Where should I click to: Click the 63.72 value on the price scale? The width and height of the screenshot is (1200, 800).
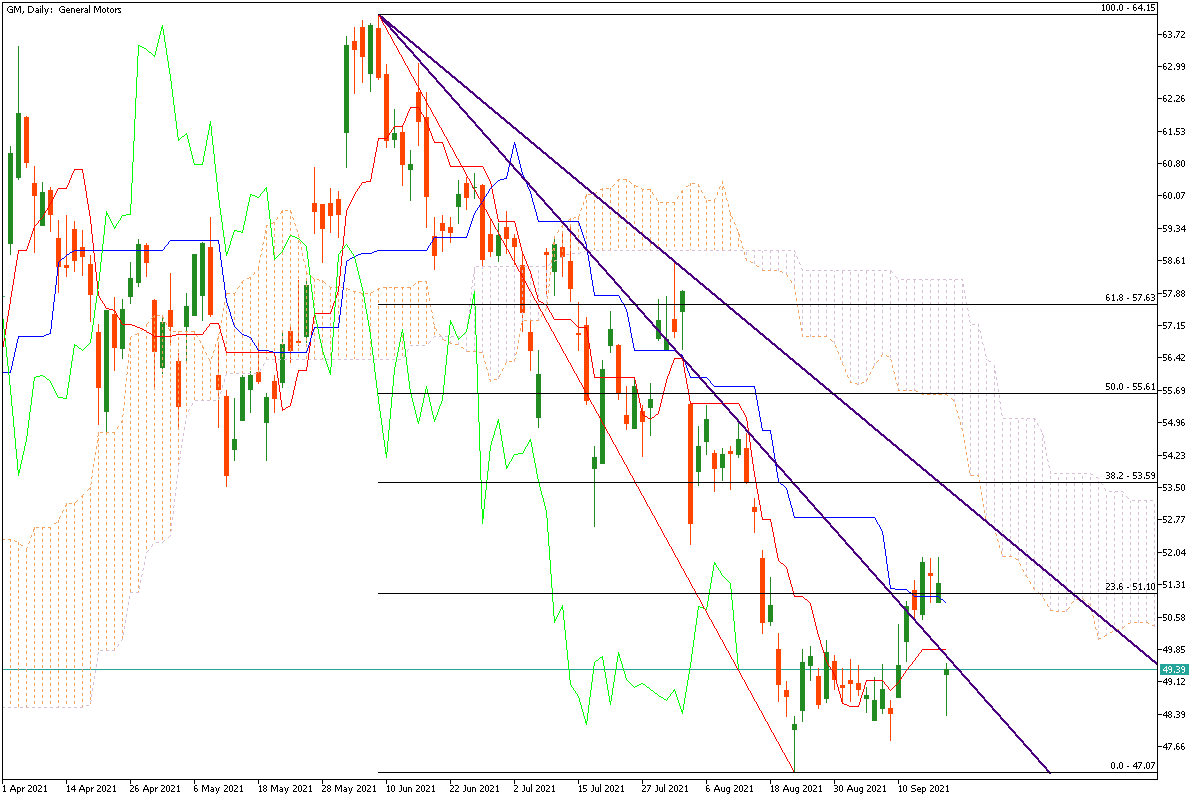point(1172,35)
